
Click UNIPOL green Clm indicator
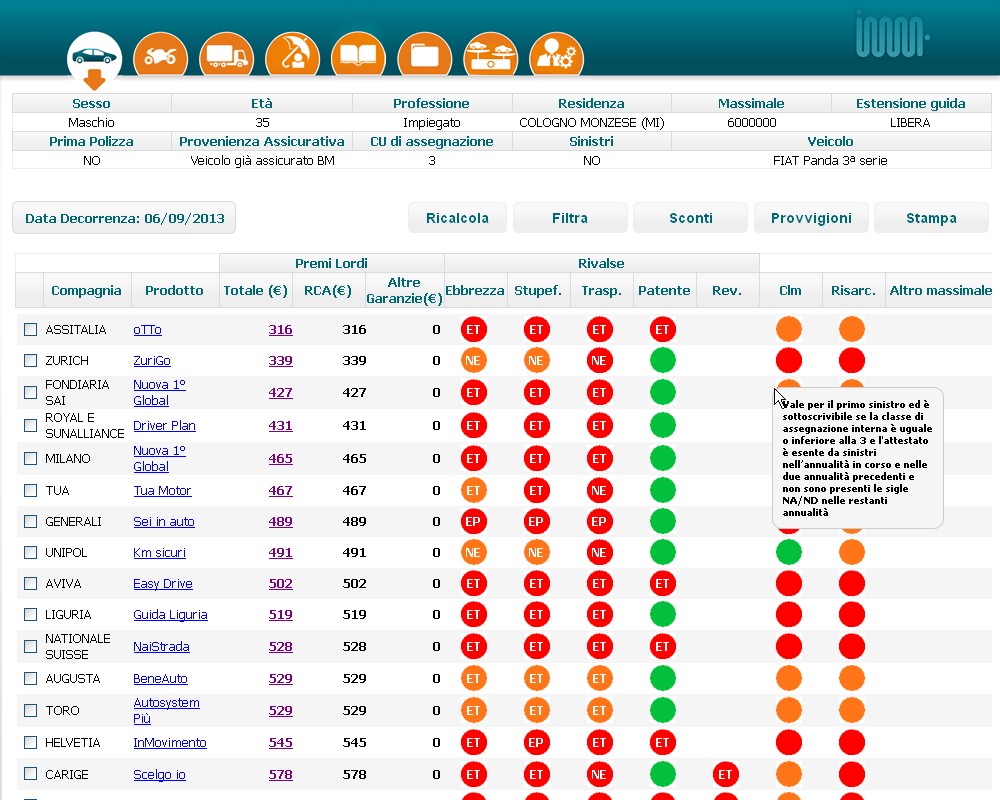[789, 552]
